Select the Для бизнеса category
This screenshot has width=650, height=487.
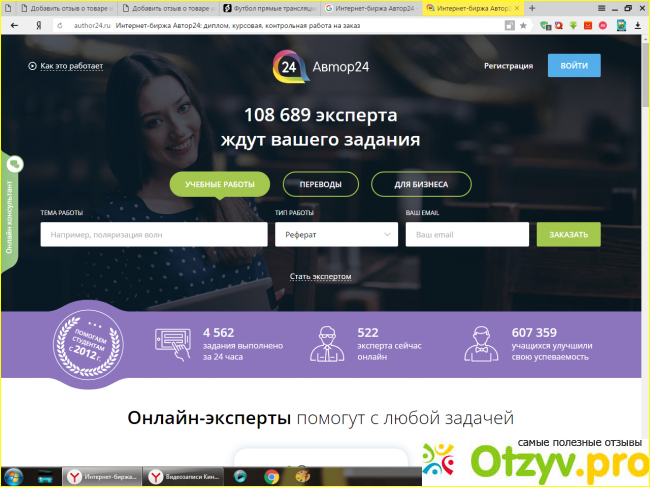click(421, 185)
